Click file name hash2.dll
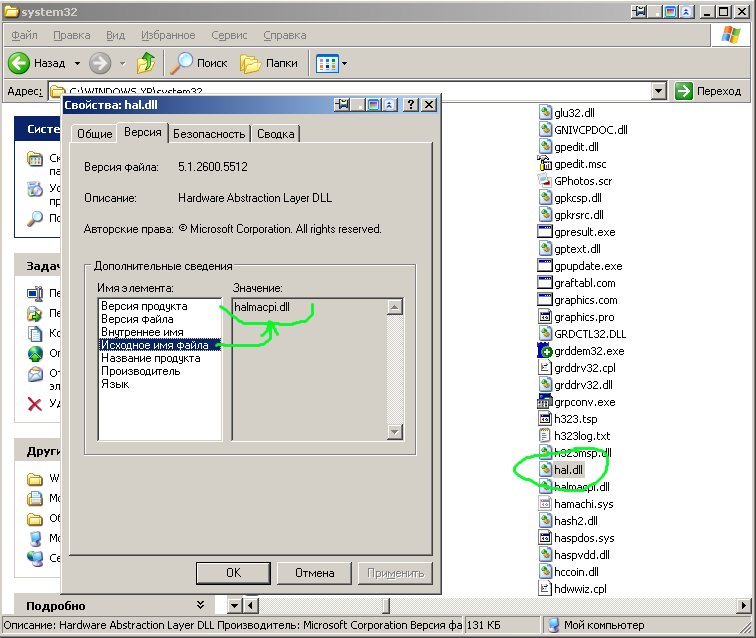This screenshot has width=756, height=638. coord(576,521)
